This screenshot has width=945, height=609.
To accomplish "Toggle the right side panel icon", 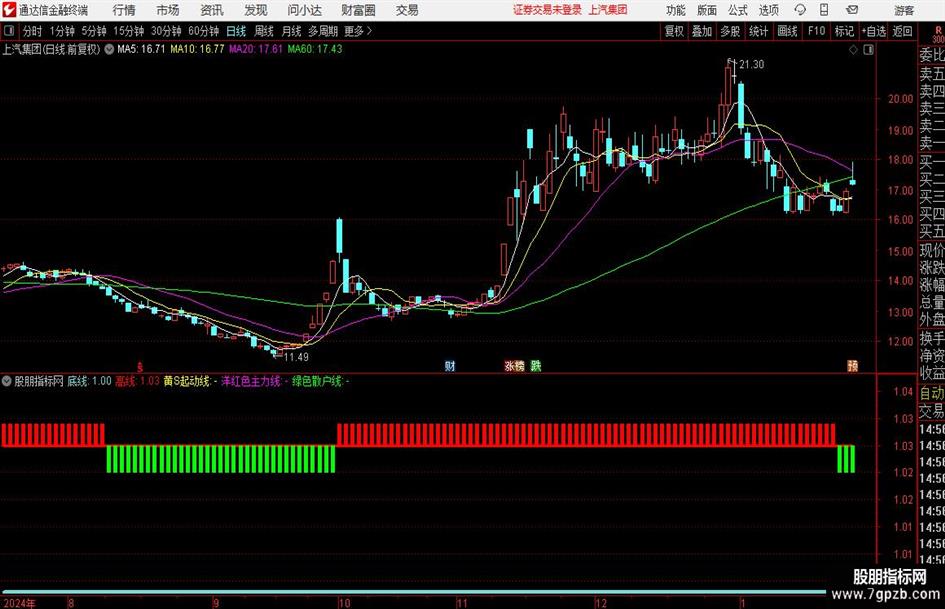I will pos(868,50).
